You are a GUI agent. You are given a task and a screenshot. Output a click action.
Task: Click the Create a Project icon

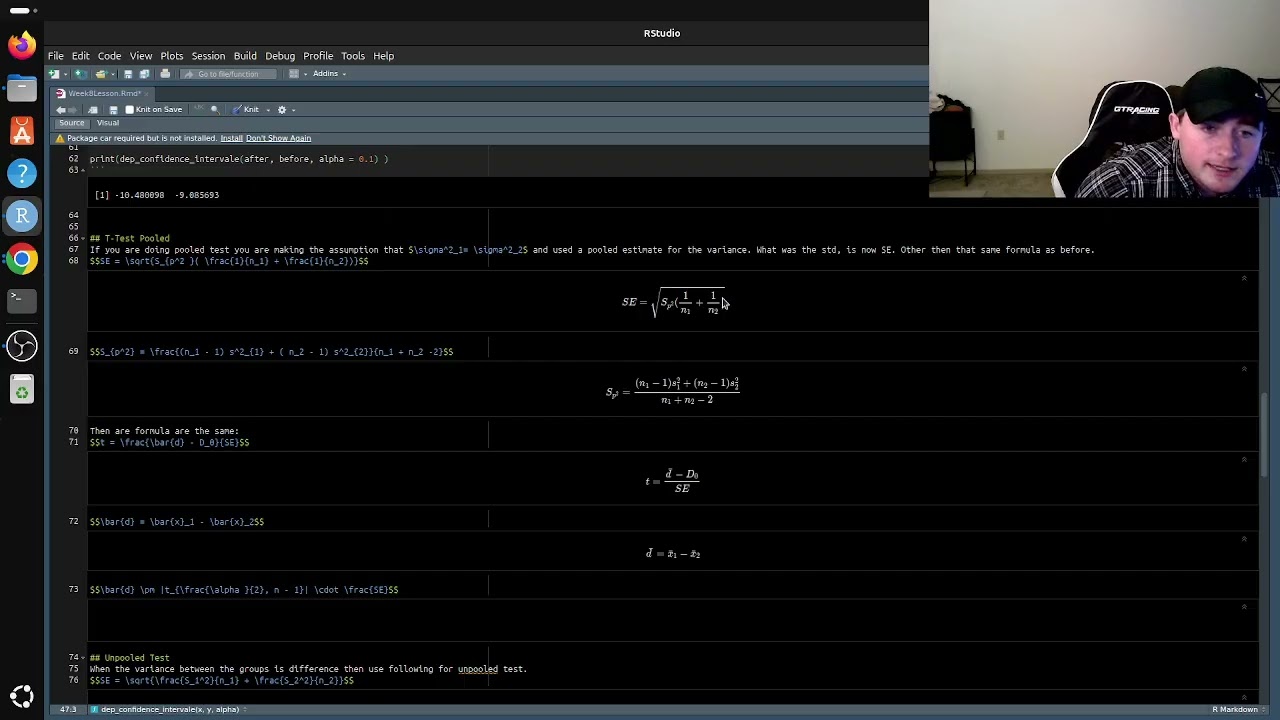(x=81, y=74)
